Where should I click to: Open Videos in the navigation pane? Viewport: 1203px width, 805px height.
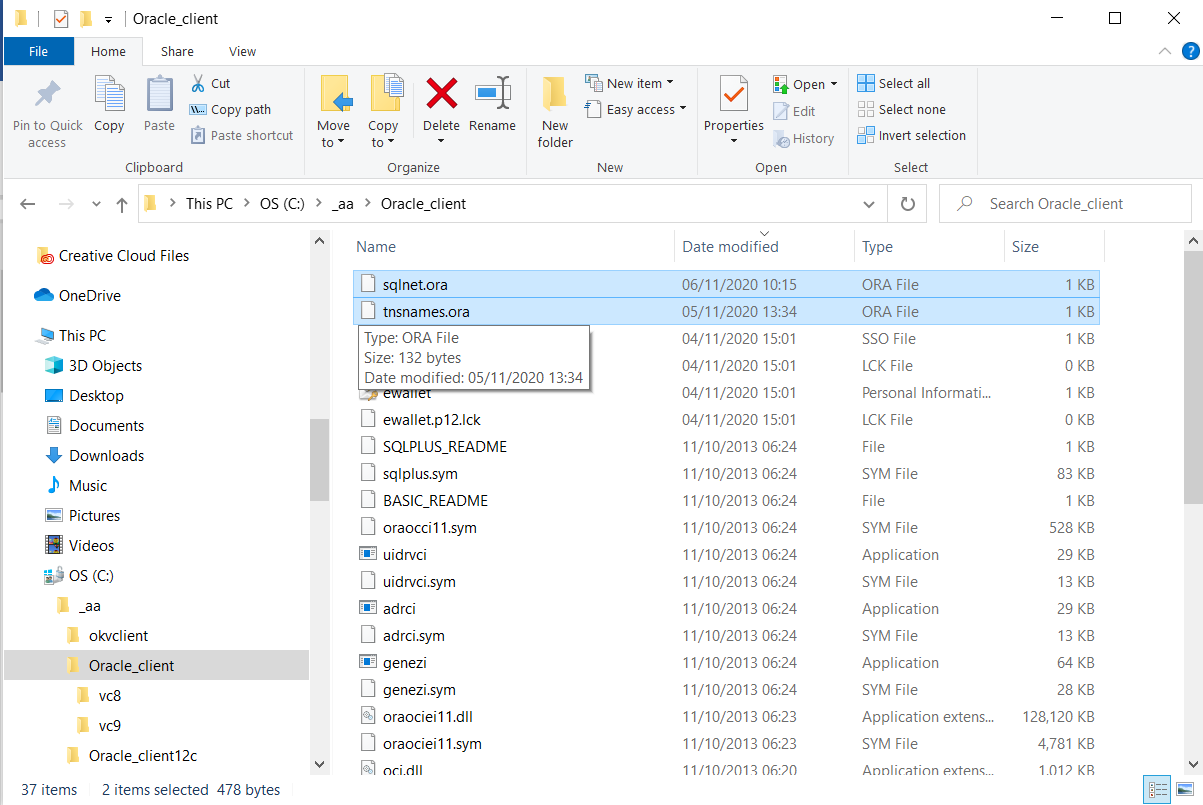click(81, 546)
